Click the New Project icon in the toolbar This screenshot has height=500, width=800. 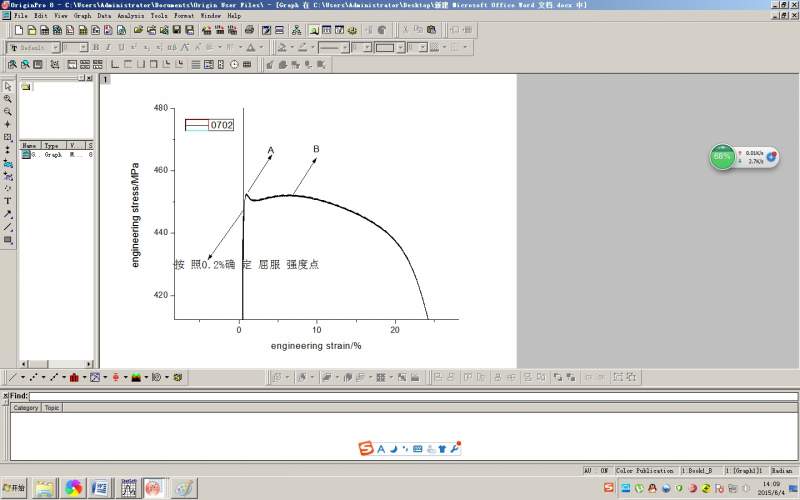pyautogui.click(x=19, y=30)
